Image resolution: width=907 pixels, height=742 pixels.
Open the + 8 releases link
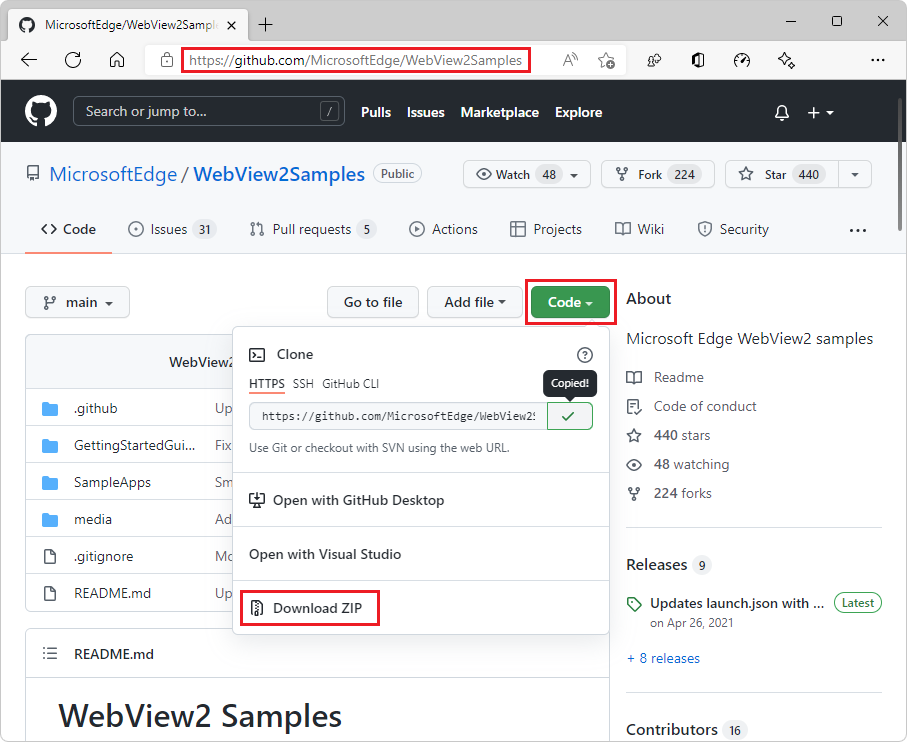[663, 658]
